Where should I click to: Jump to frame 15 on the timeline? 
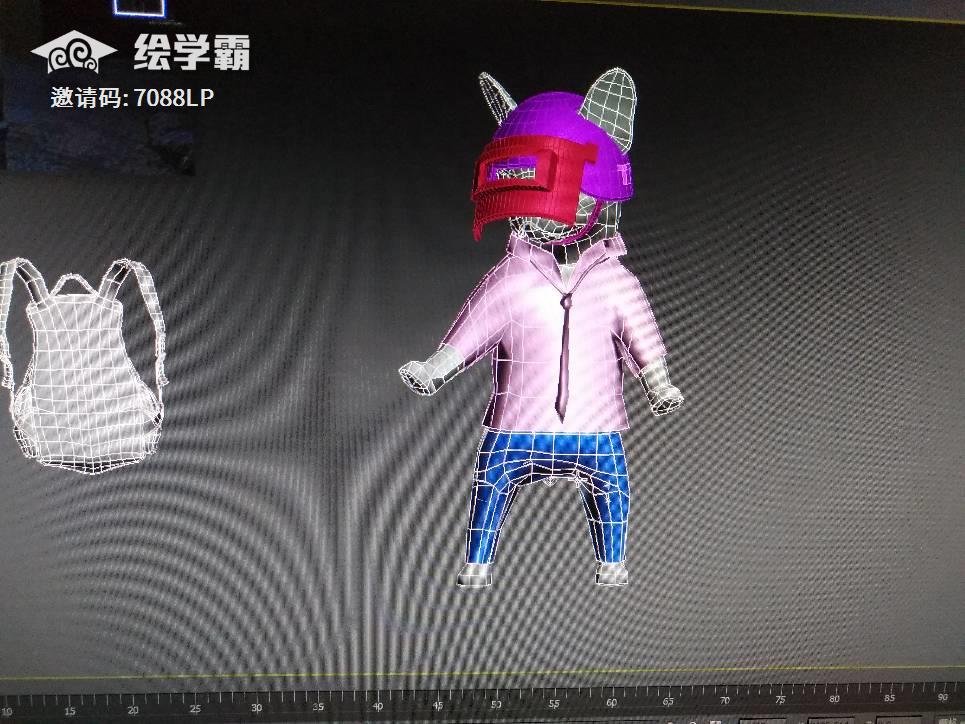70,711
